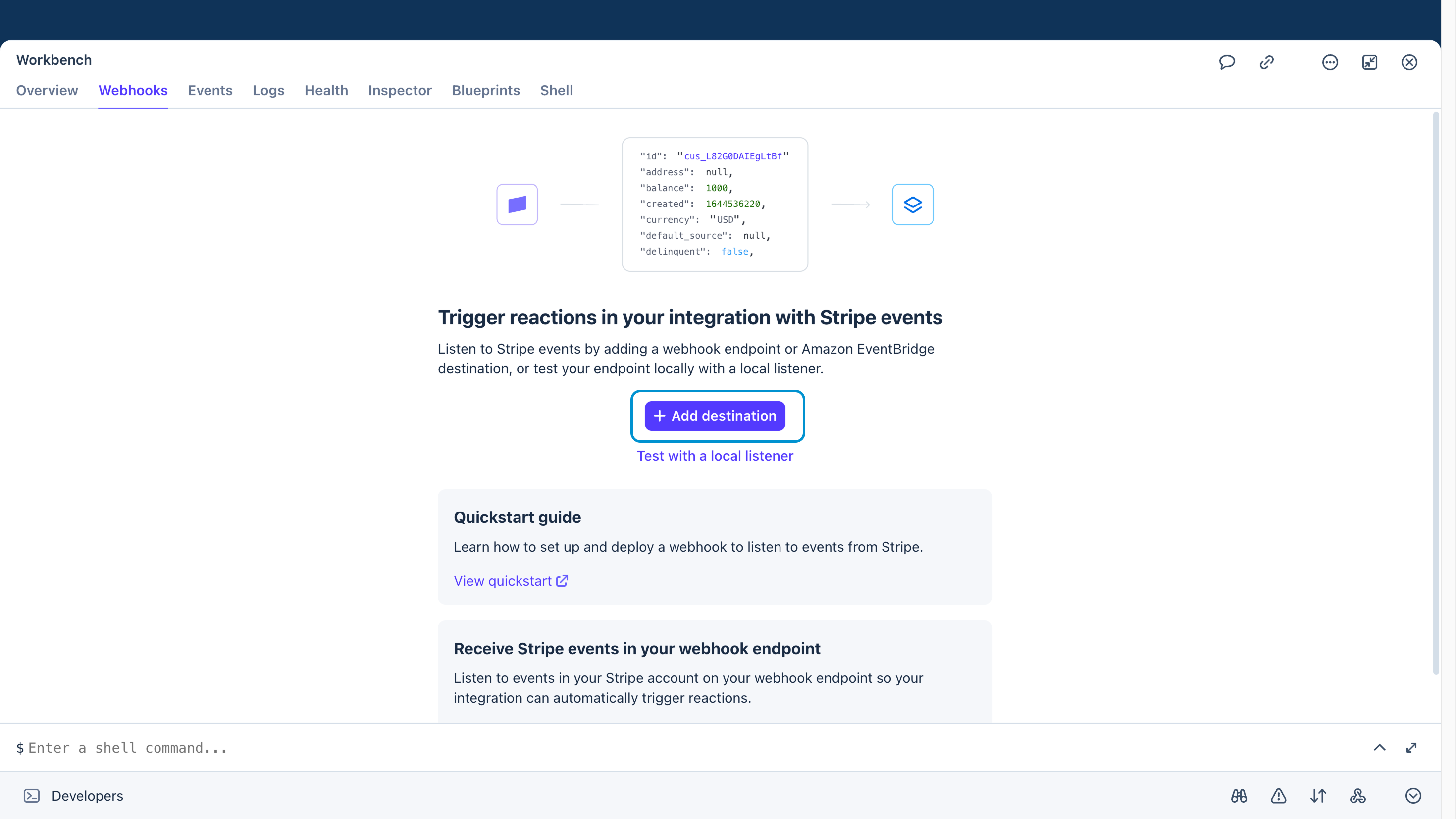The width and height of the screenshot is (1456, 819).
Task: Click the Stripe logo tile icon
Action: [x=517, y=205]
